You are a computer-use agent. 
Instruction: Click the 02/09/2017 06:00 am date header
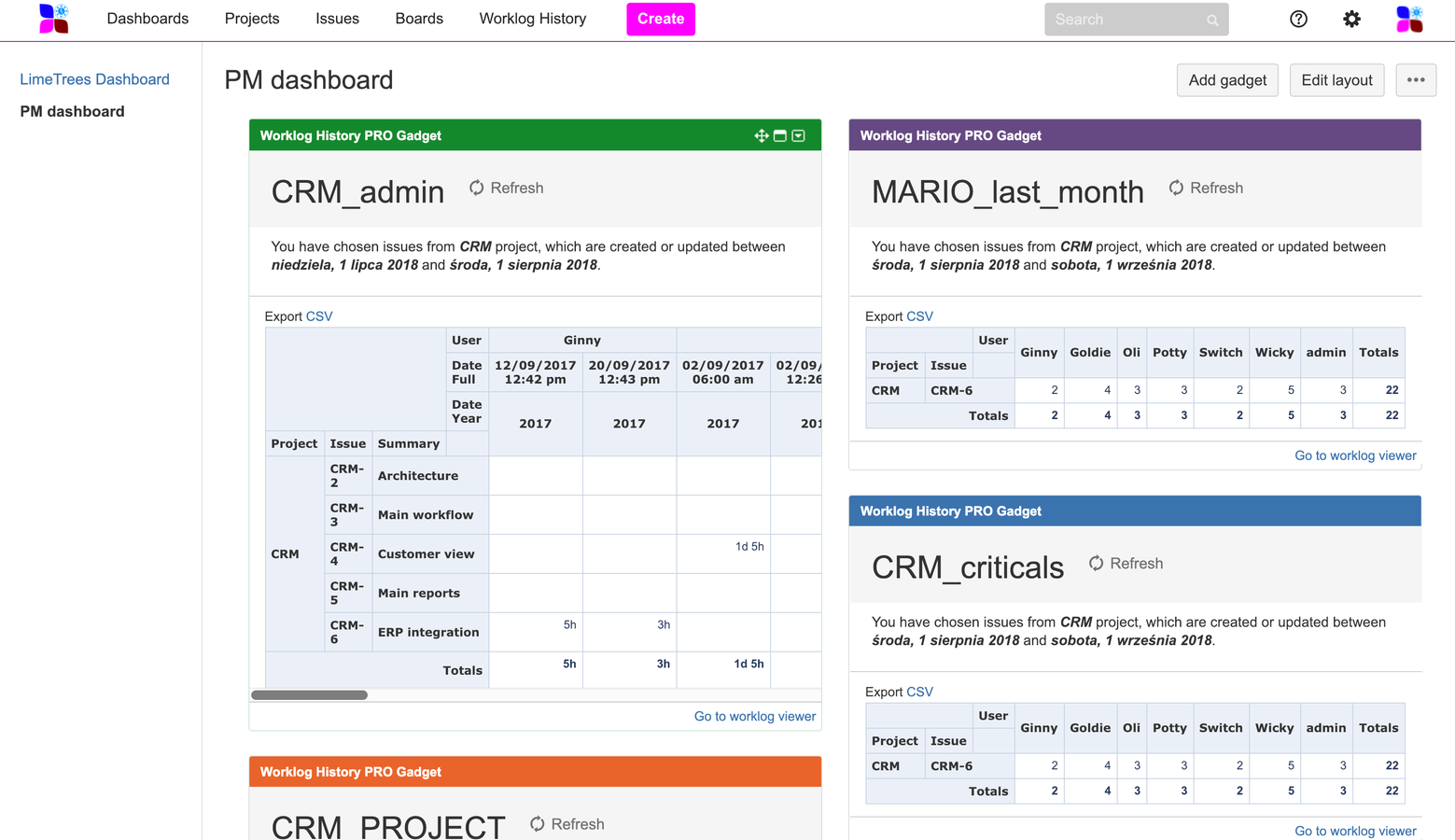(723, 372)
